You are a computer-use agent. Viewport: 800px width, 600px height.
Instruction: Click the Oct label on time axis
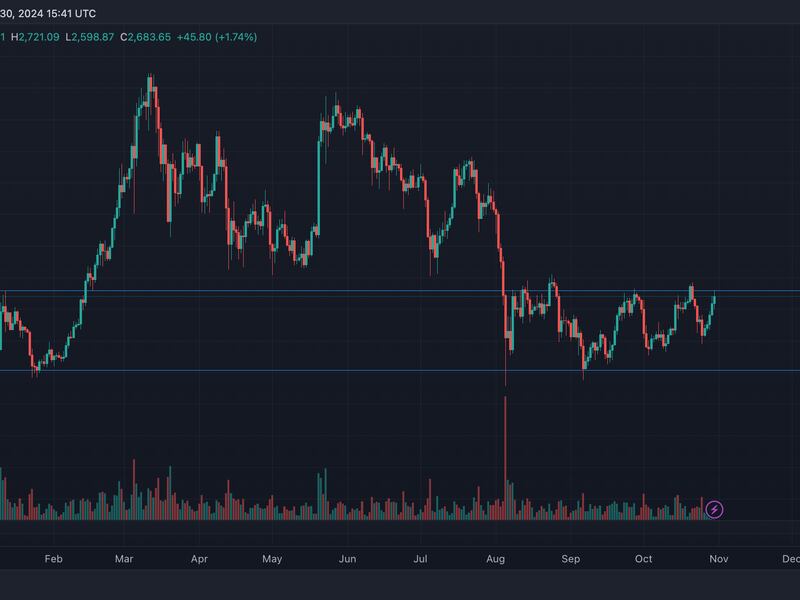[644, 559]
